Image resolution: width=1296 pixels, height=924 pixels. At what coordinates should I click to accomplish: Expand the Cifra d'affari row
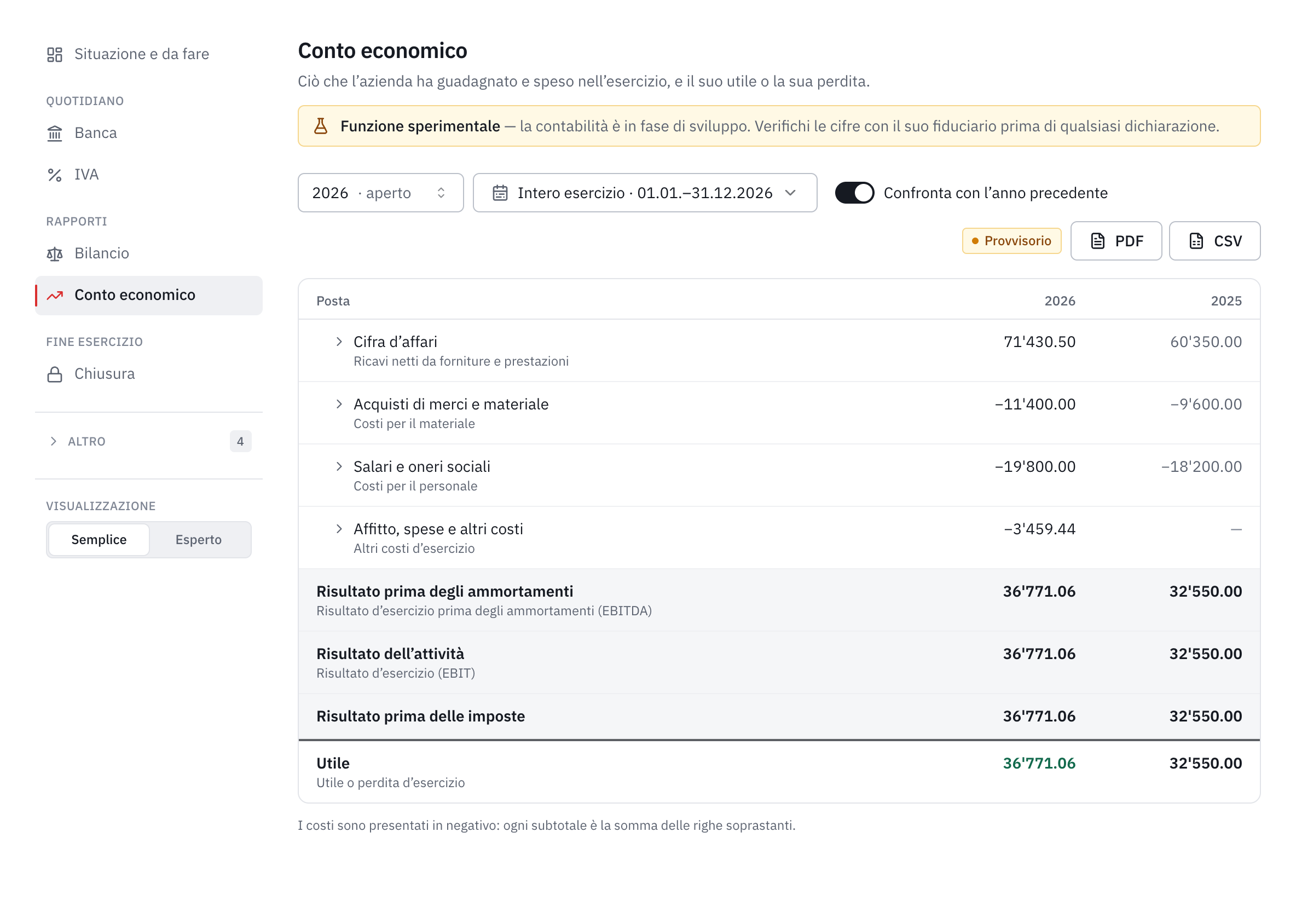pos(339,342)
